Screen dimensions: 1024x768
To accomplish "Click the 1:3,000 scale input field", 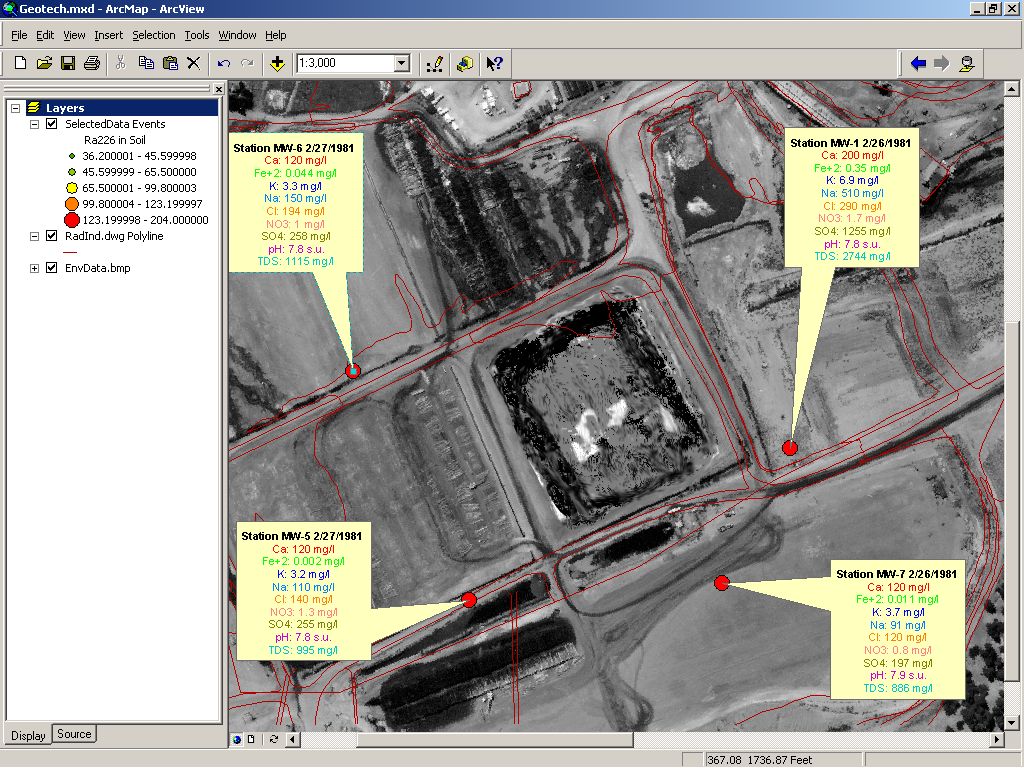I will click(345, 63).
